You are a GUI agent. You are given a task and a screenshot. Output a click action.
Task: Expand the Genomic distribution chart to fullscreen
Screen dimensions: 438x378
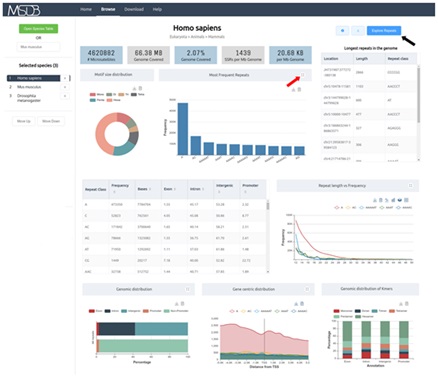click(x=188, y=289)
